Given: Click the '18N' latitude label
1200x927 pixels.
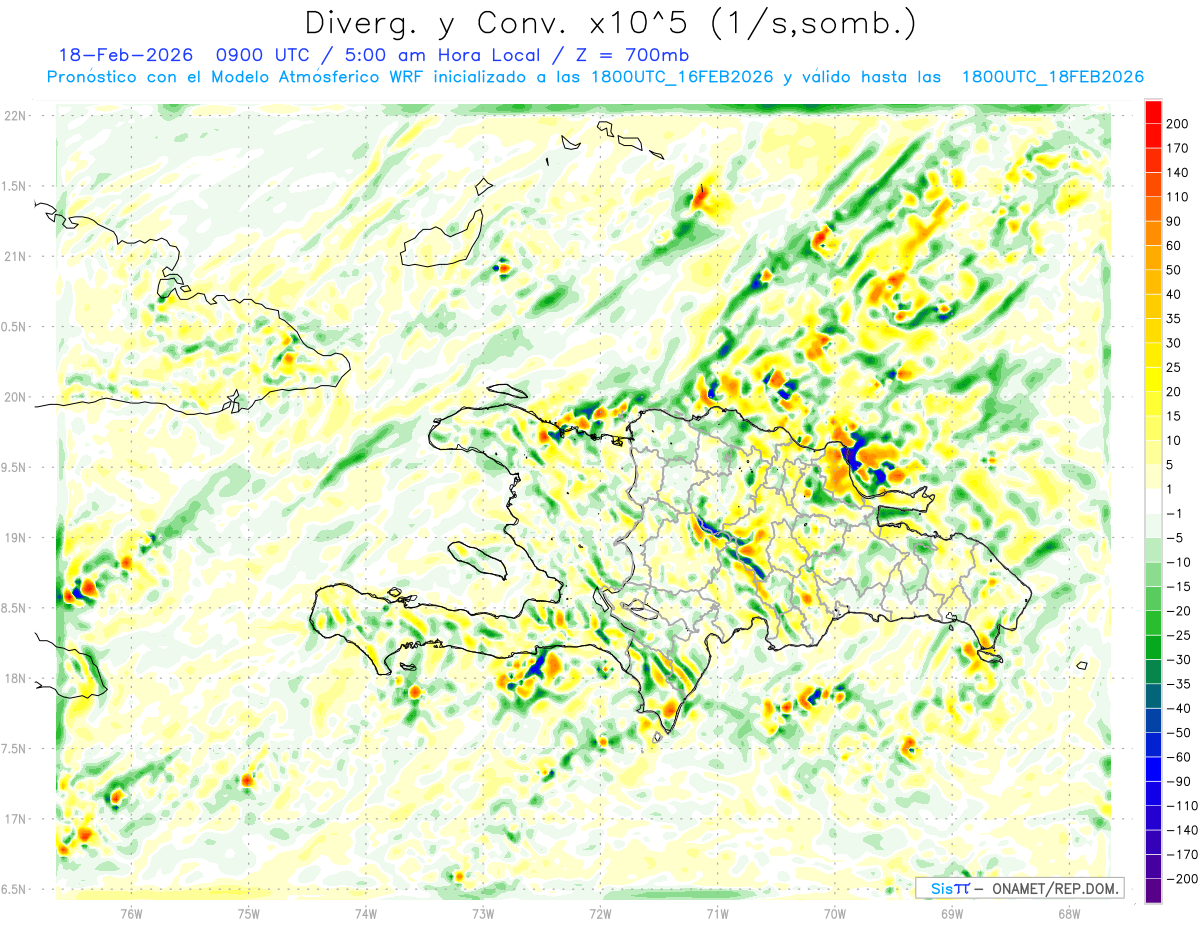Looking at the screenshot, I should (15, 678).
